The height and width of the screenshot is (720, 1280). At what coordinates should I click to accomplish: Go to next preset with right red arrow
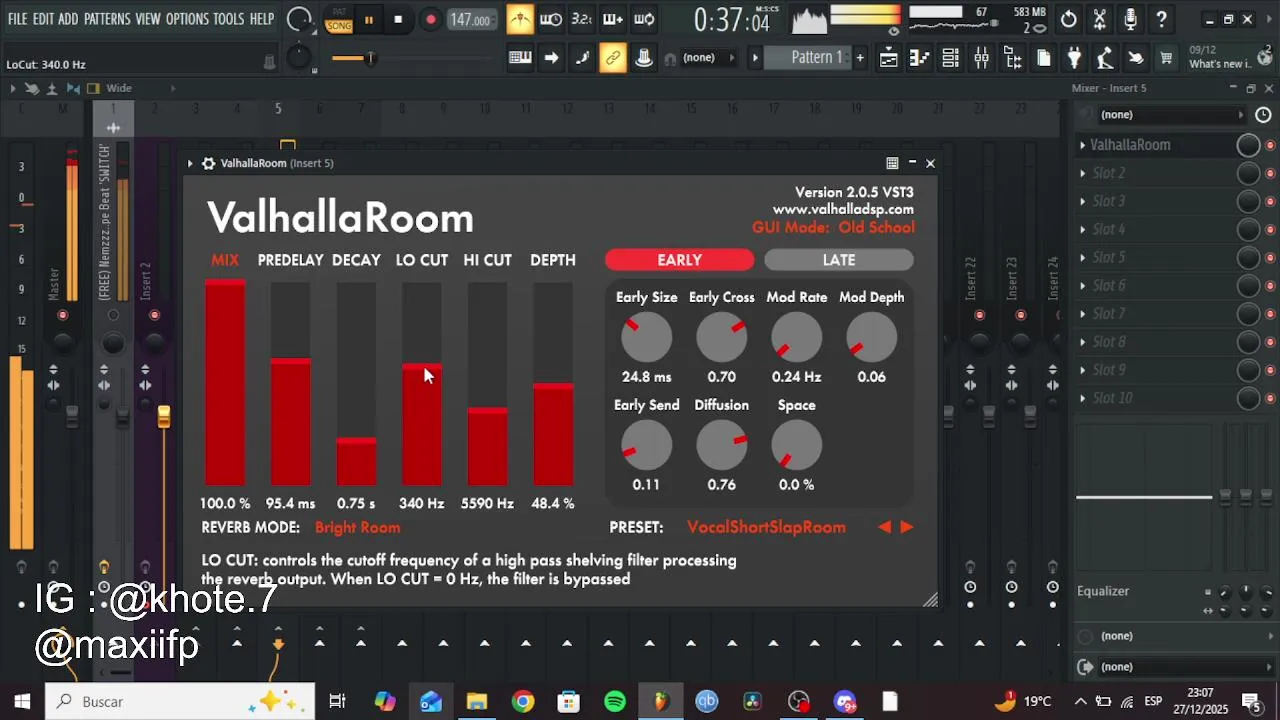click(x=907, y=527)
